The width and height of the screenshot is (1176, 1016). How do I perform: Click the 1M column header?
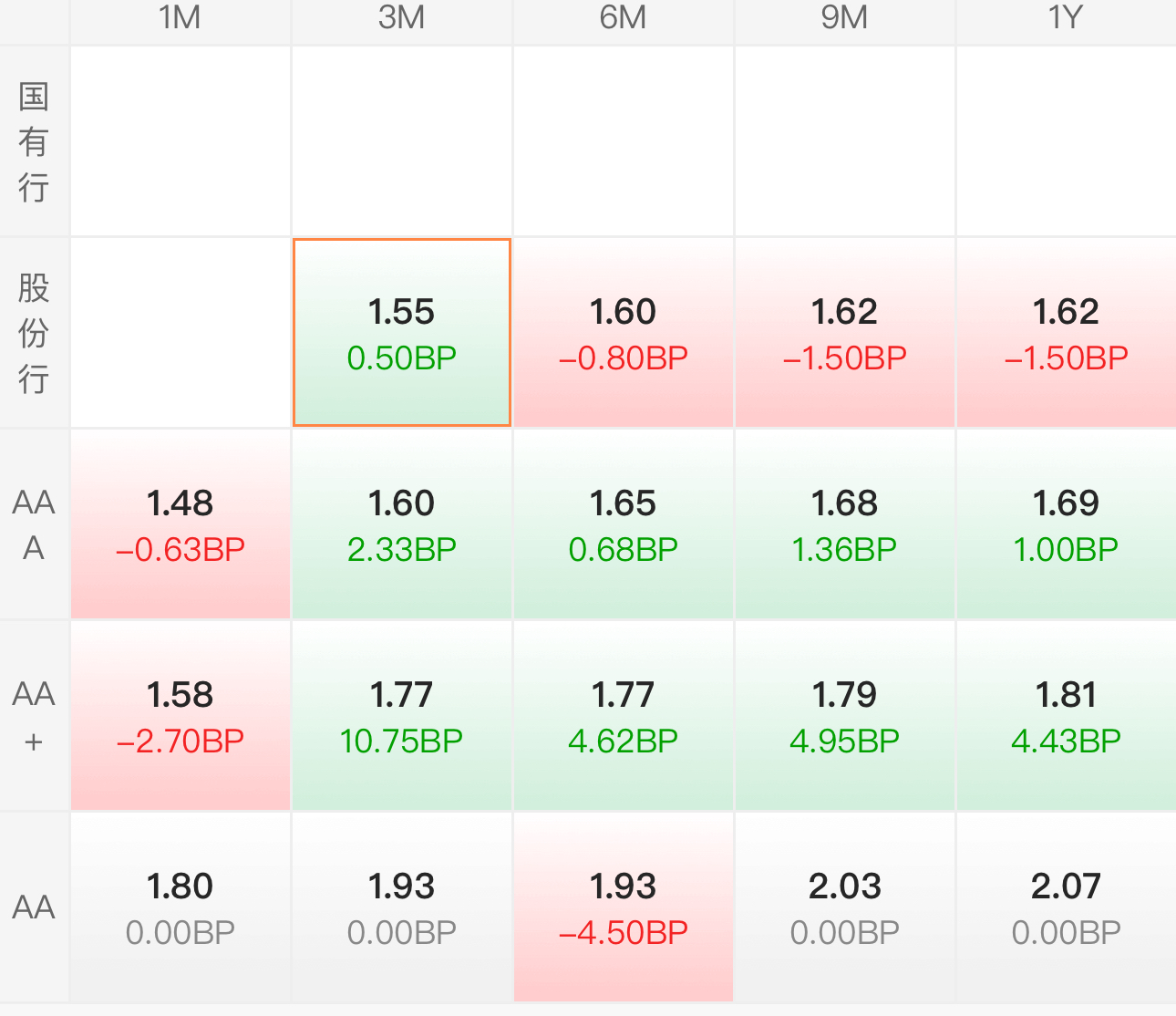coord(180,18)
